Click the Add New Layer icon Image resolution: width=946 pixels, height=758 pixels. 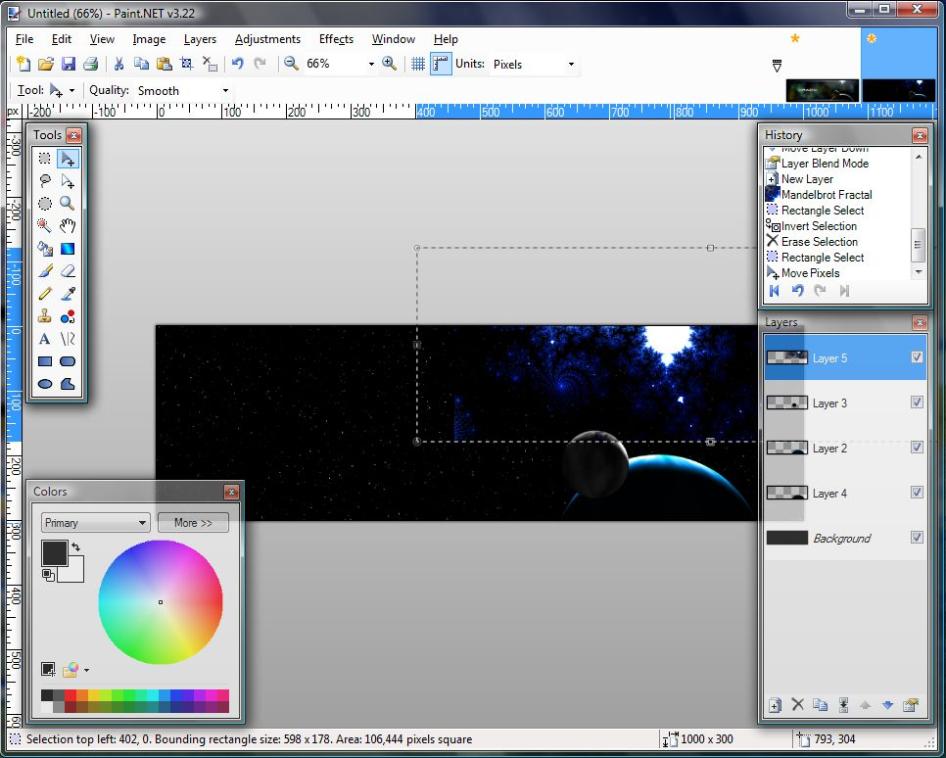[774, 705]
